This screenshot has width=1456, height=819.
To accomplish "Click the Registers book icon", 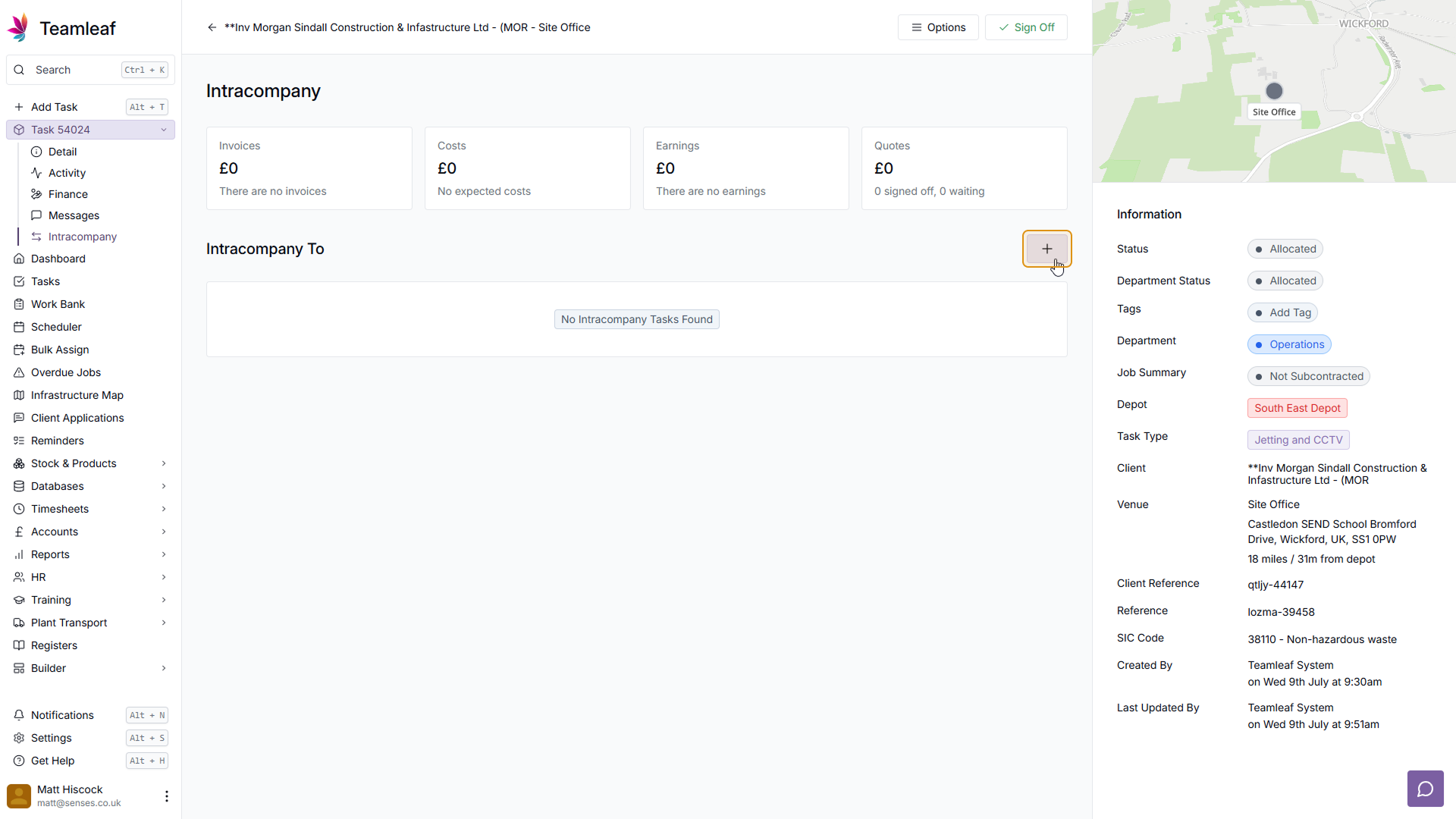I will pyautogui.click(x=19, y=645).
